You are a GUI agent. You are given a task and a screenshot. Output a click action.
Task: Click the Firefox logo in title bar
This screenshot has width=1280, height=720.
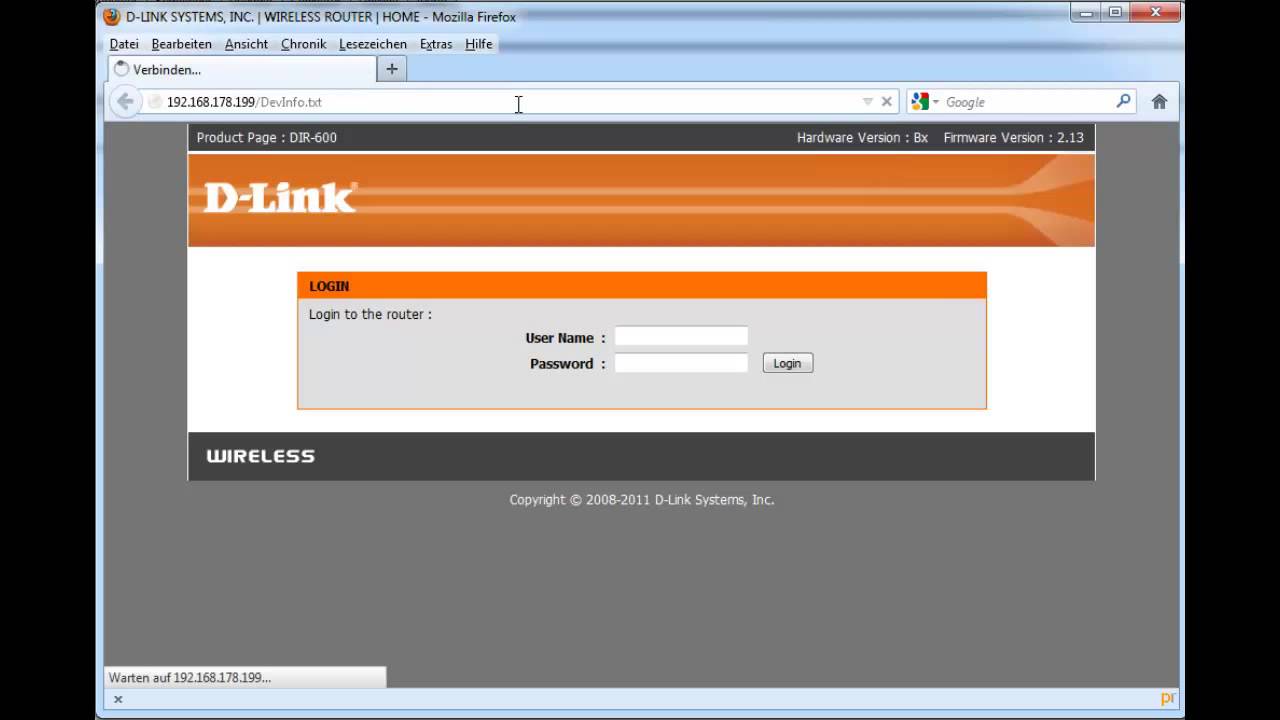[x=112, y=17]
